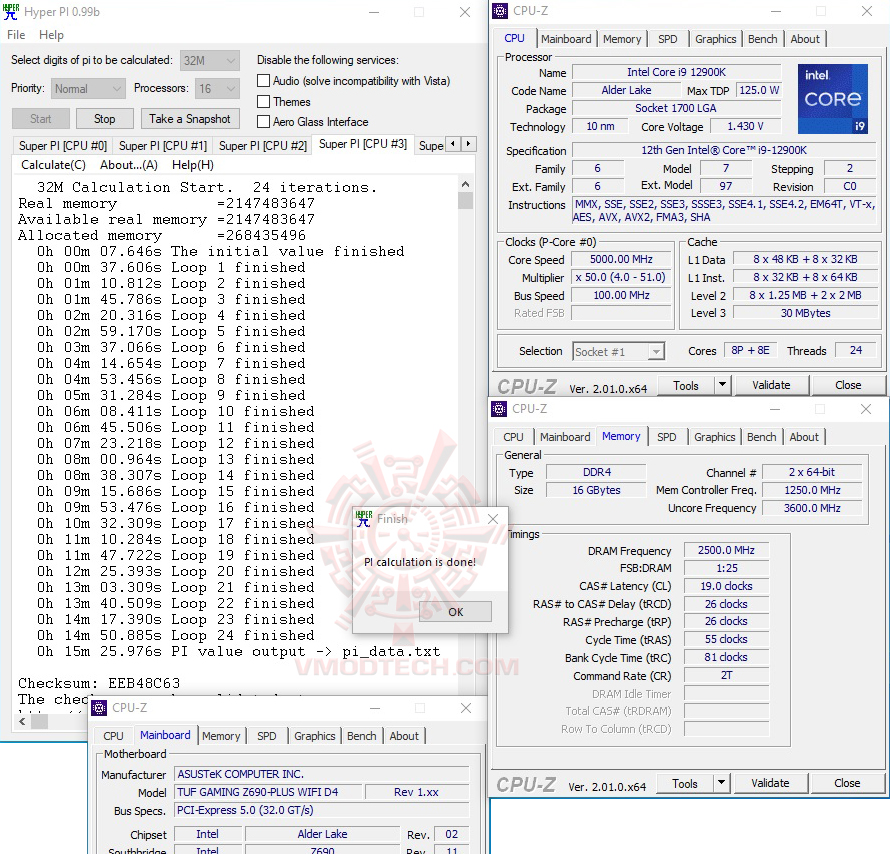Open the Priority Normal dropdown

point(88,89)
